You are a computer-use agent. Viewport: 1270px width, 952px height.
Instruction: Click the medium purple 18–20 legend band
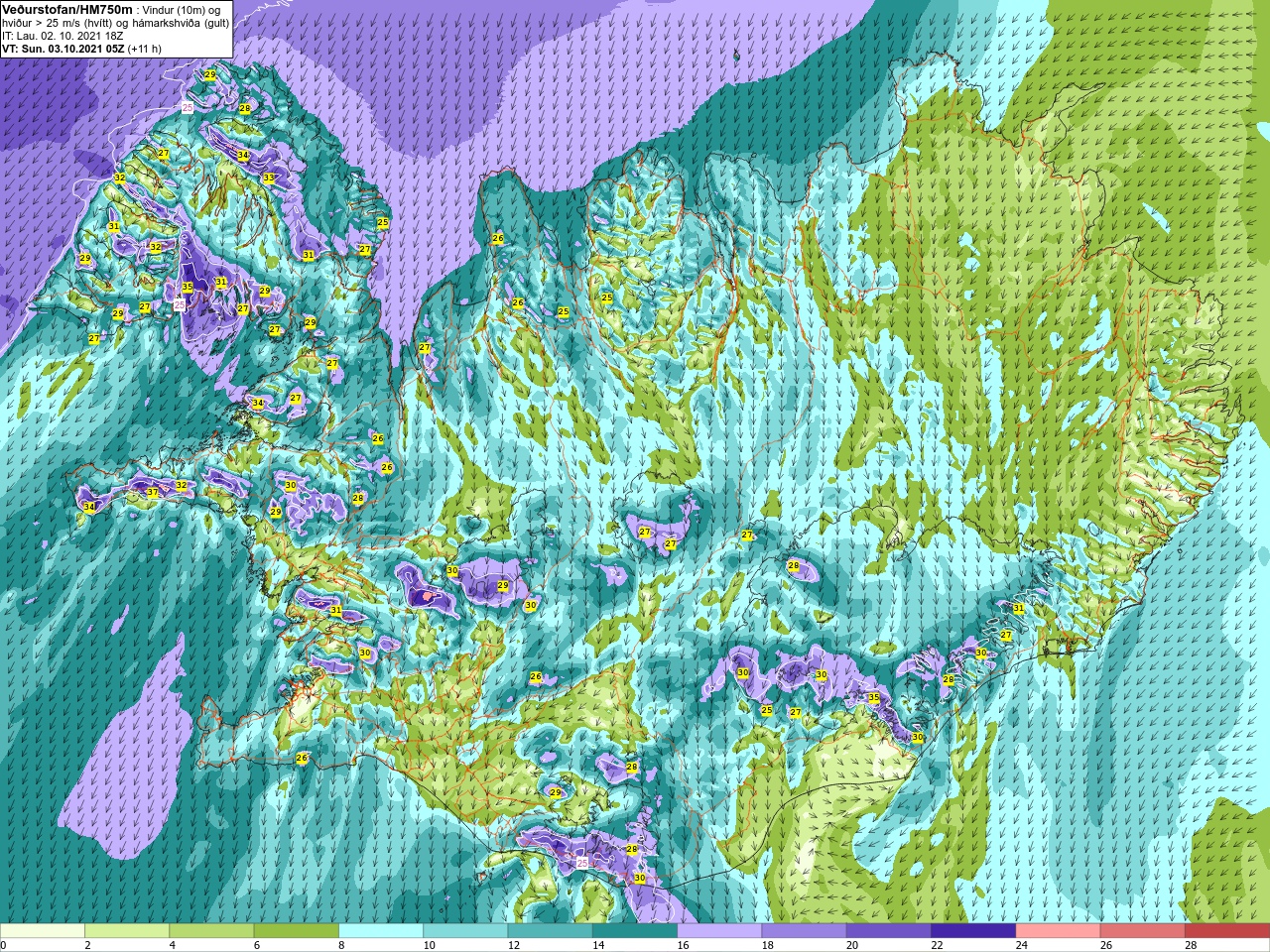pyautogui.click(x=804, y=931)
